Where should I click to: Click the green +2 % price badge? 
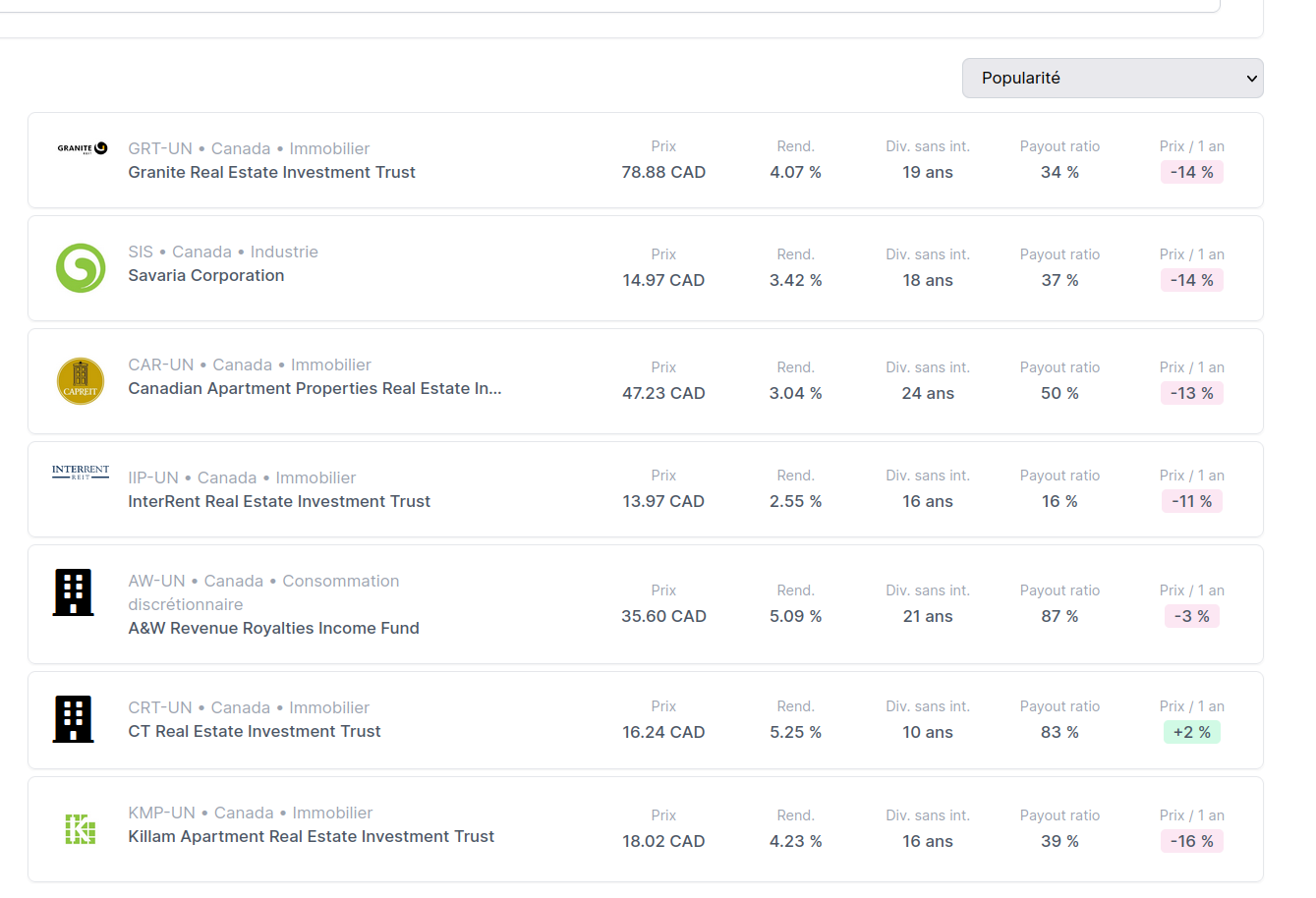1191,732
